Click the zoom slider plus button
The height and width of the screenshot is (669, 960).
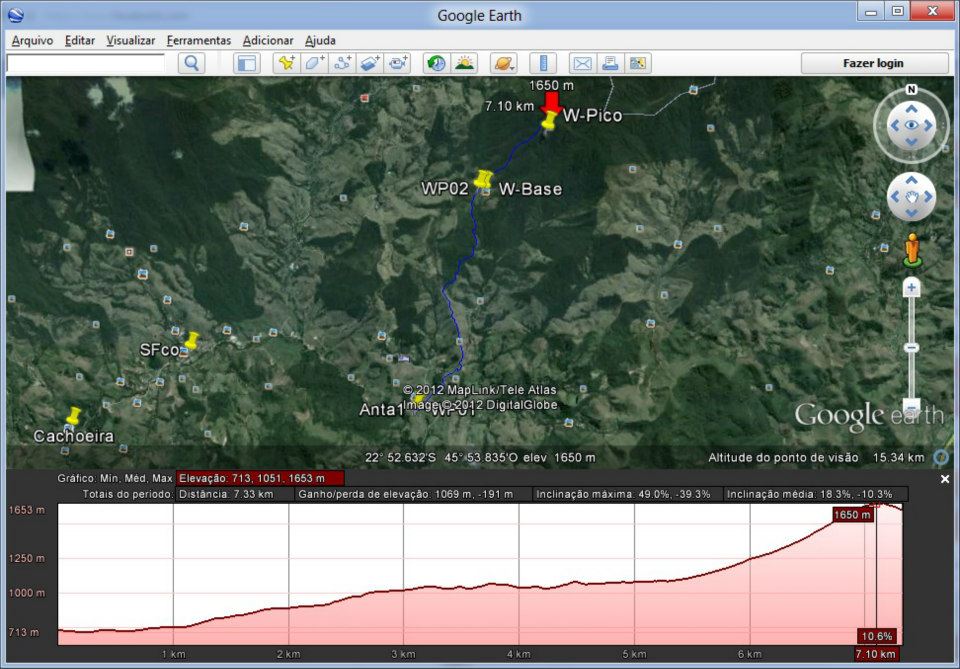(911, 288)
